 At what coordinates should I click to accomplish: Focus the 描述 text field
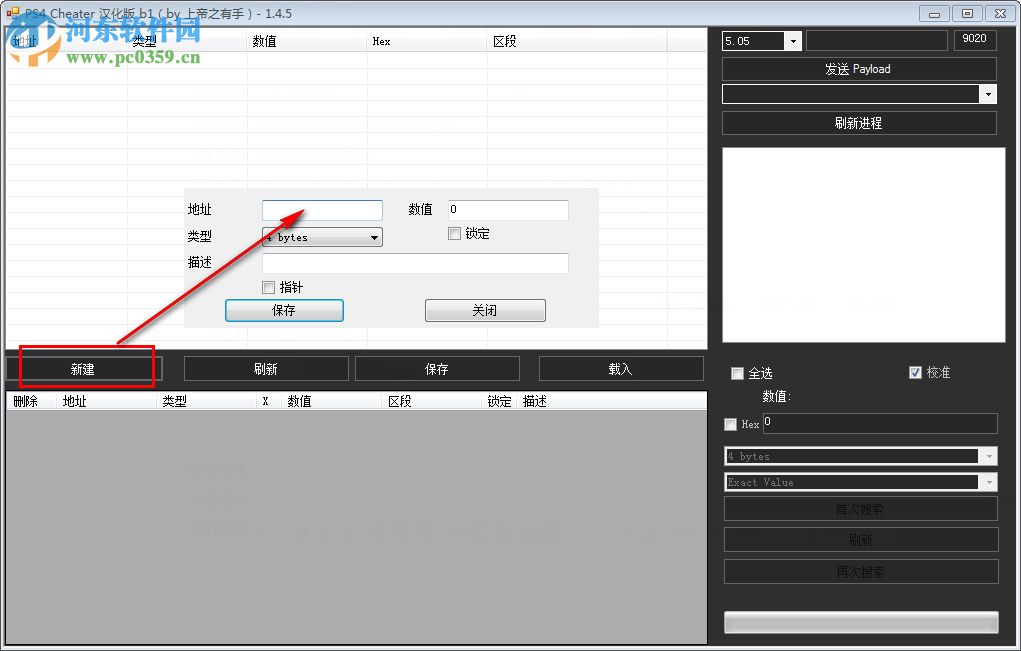(415, 263)
